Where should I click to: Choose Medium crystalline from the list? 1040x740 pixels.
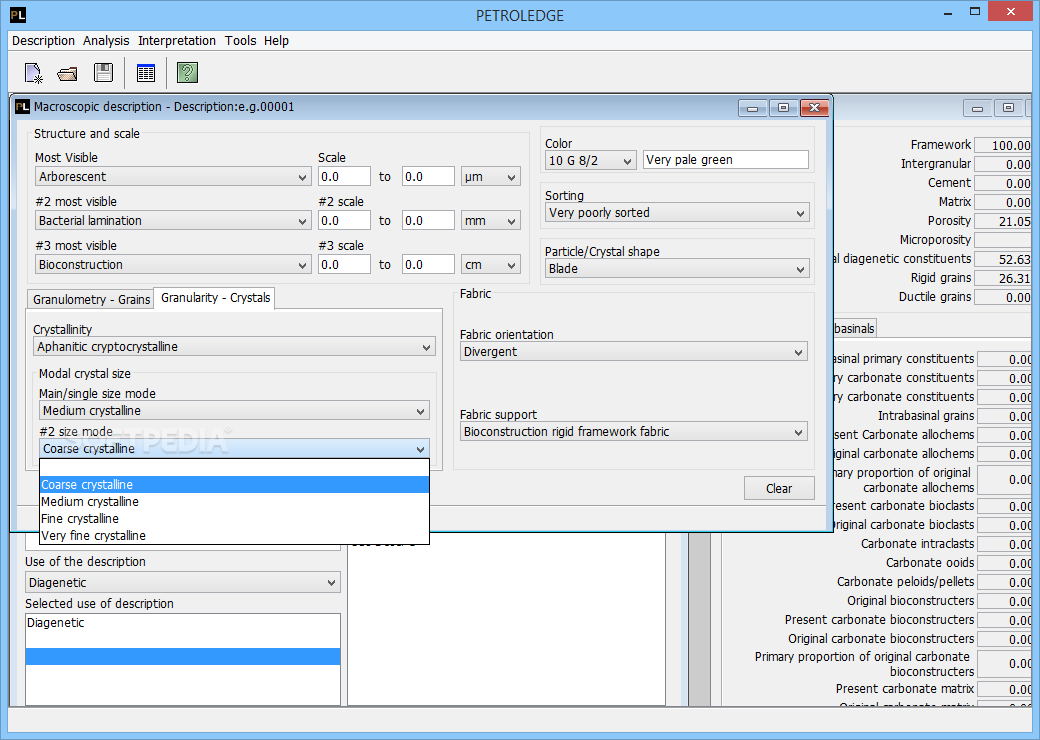pos(234,502)
